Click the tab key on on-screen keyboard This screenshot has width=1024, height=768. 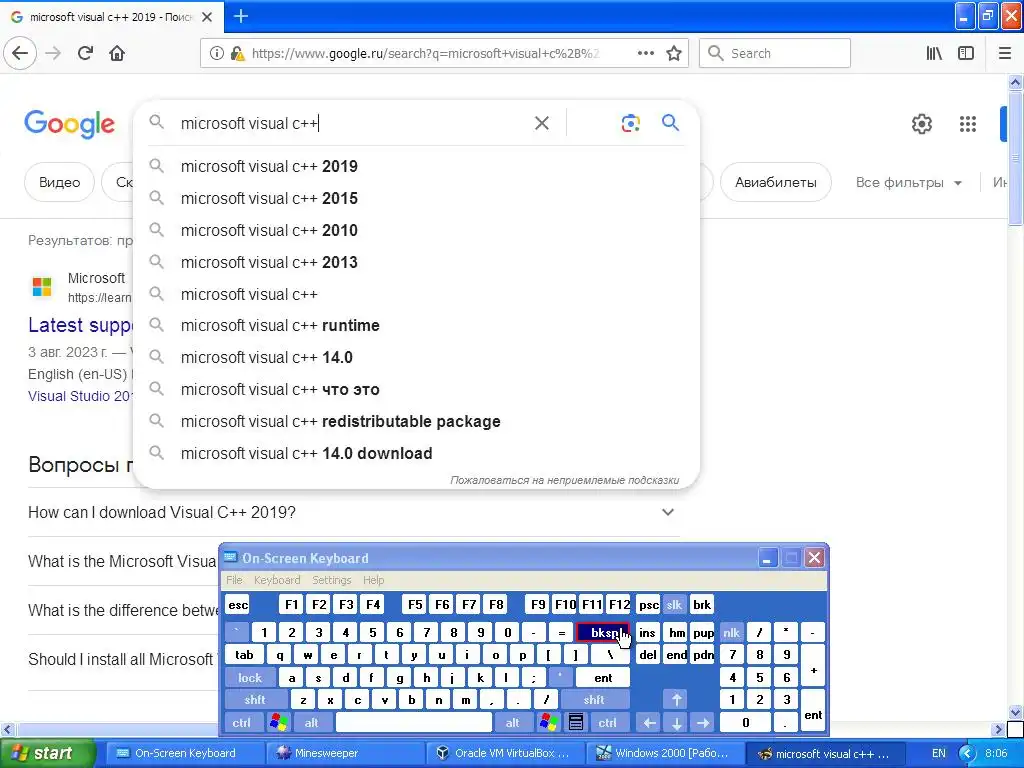(x=244, y=655)
